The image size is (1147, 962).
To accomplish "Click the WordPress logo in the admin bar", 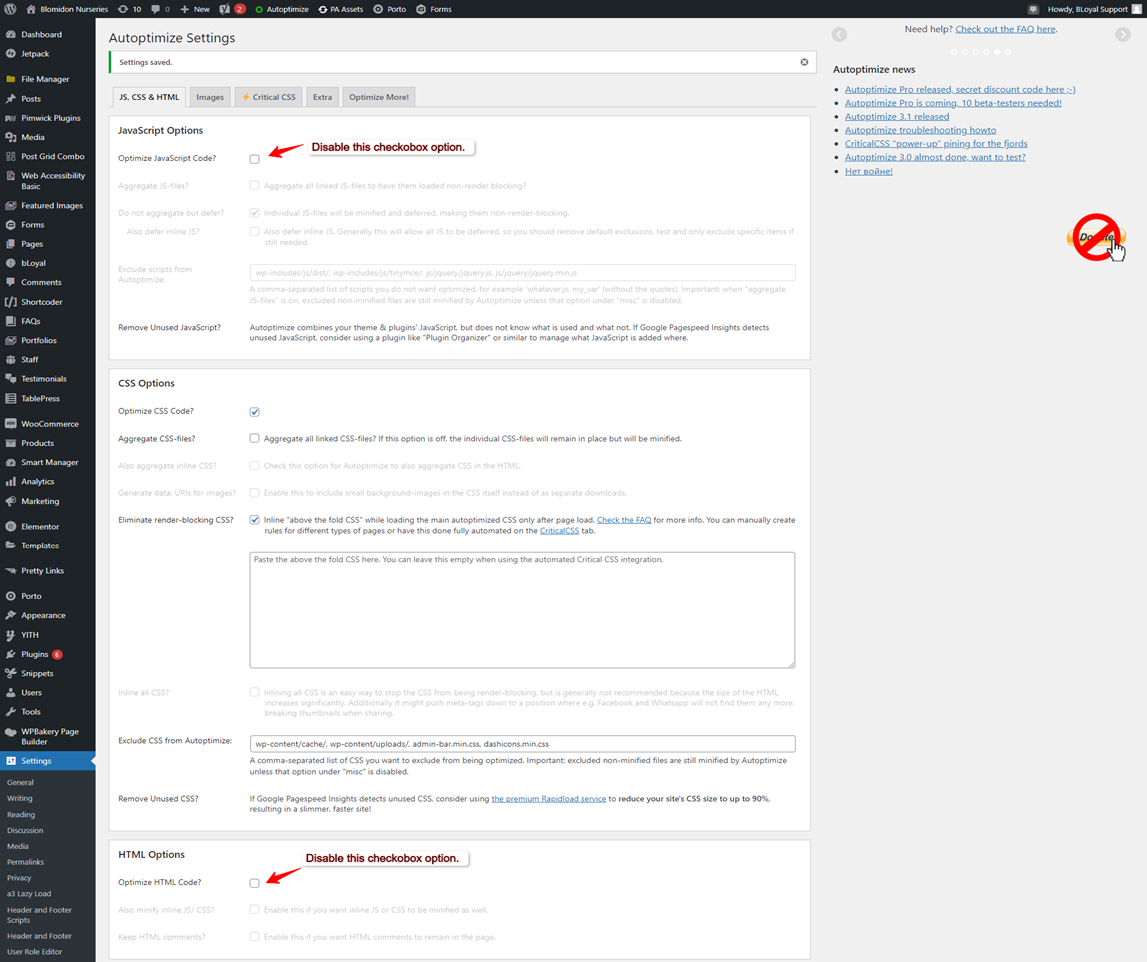I will [x=10, y=10].
